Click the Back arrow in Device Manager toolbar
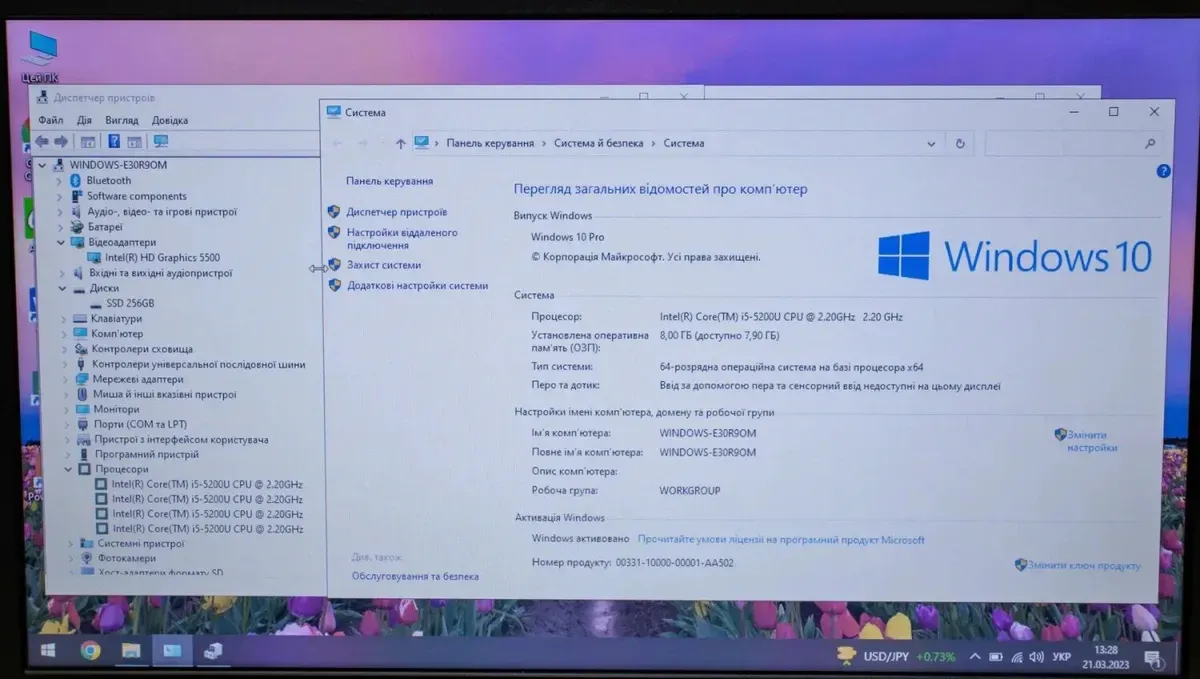 [x=42, y=142]
